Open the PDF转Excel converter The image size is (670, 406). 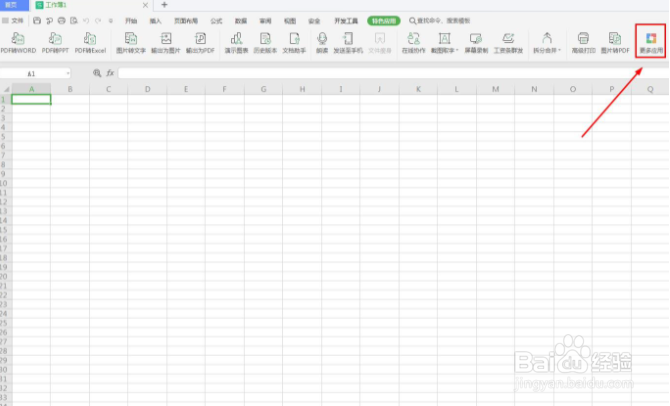click(x=90, y=43)
